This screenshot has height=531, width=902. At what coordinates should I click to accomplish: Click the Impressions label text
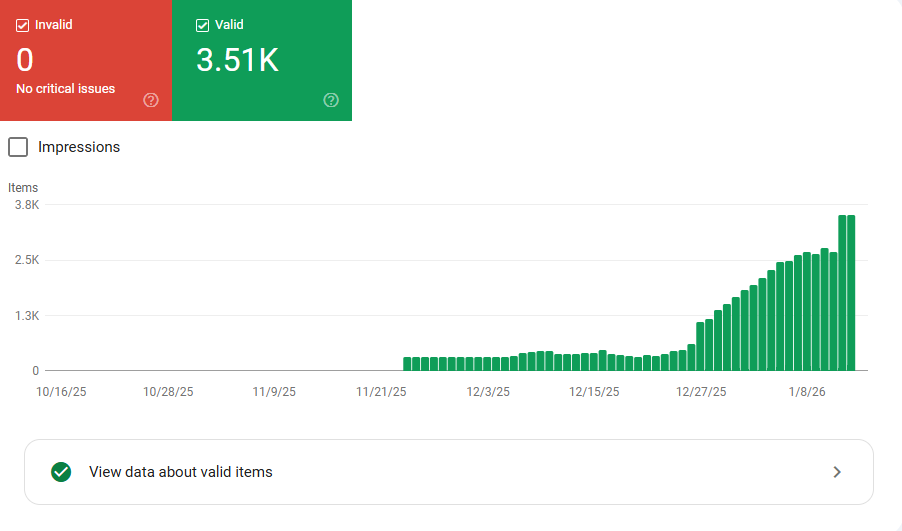click(x=79, y=147)
